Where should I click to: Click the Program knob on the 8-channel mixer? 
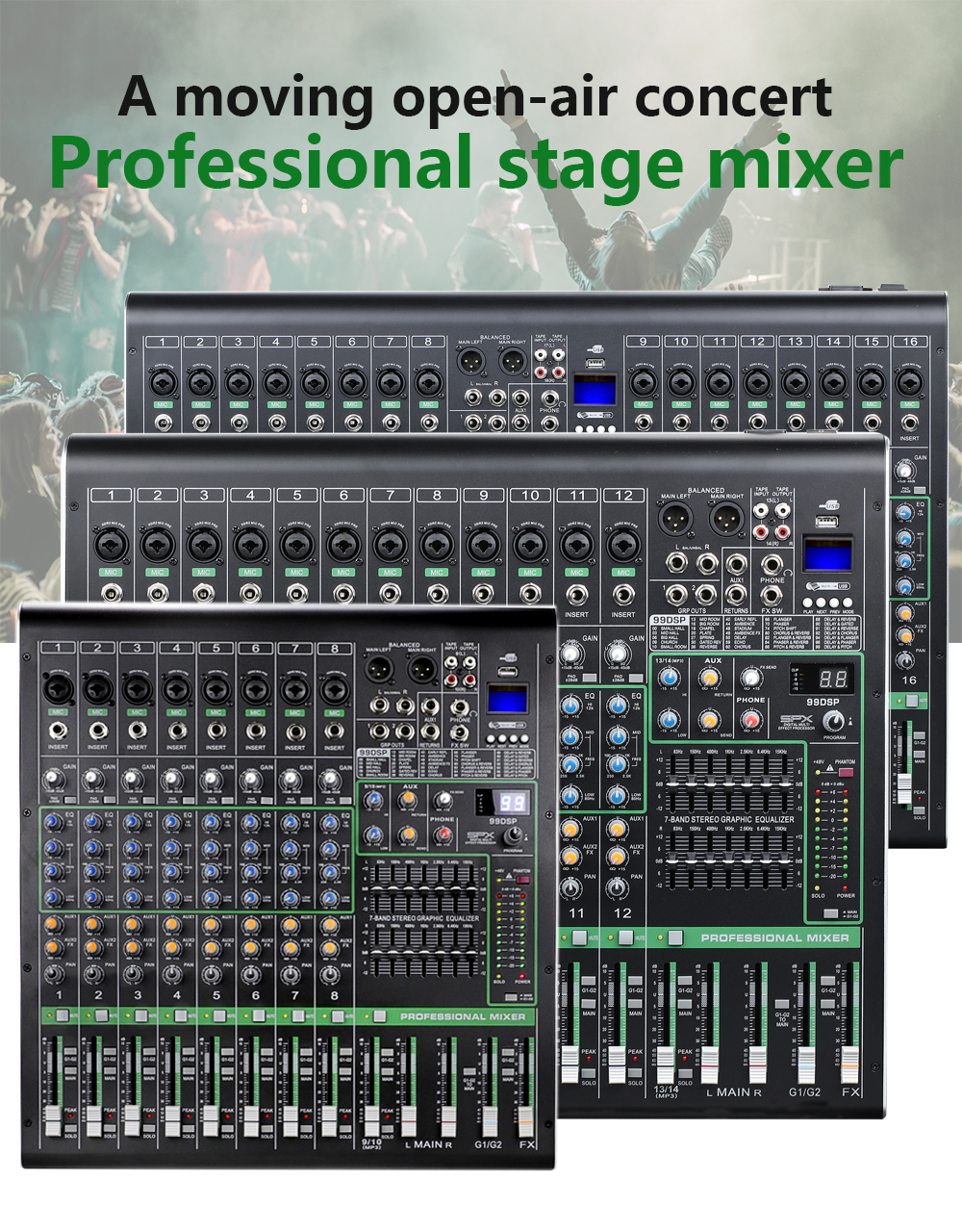(512, 836)
